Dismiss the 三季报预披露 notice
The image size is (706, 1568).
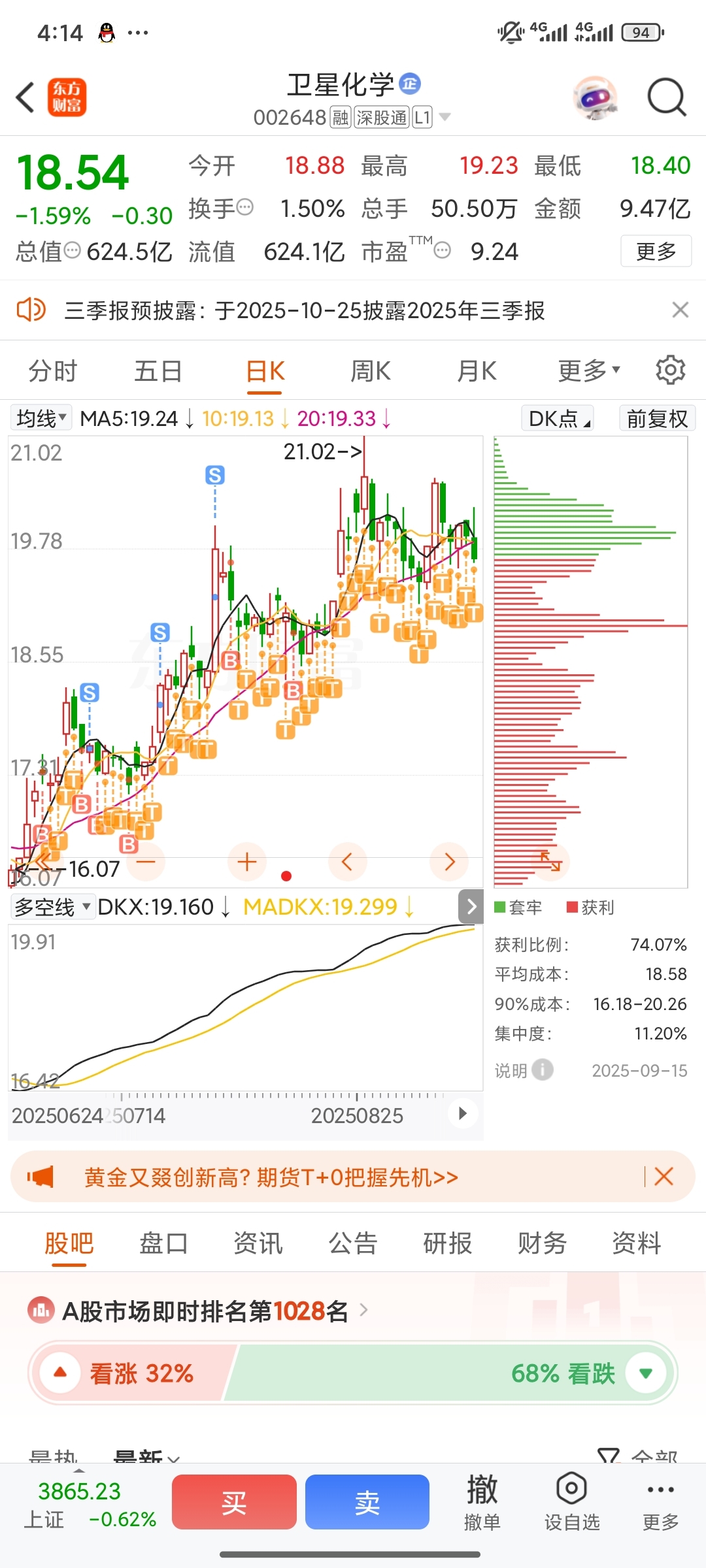click(x=681, y=310)
